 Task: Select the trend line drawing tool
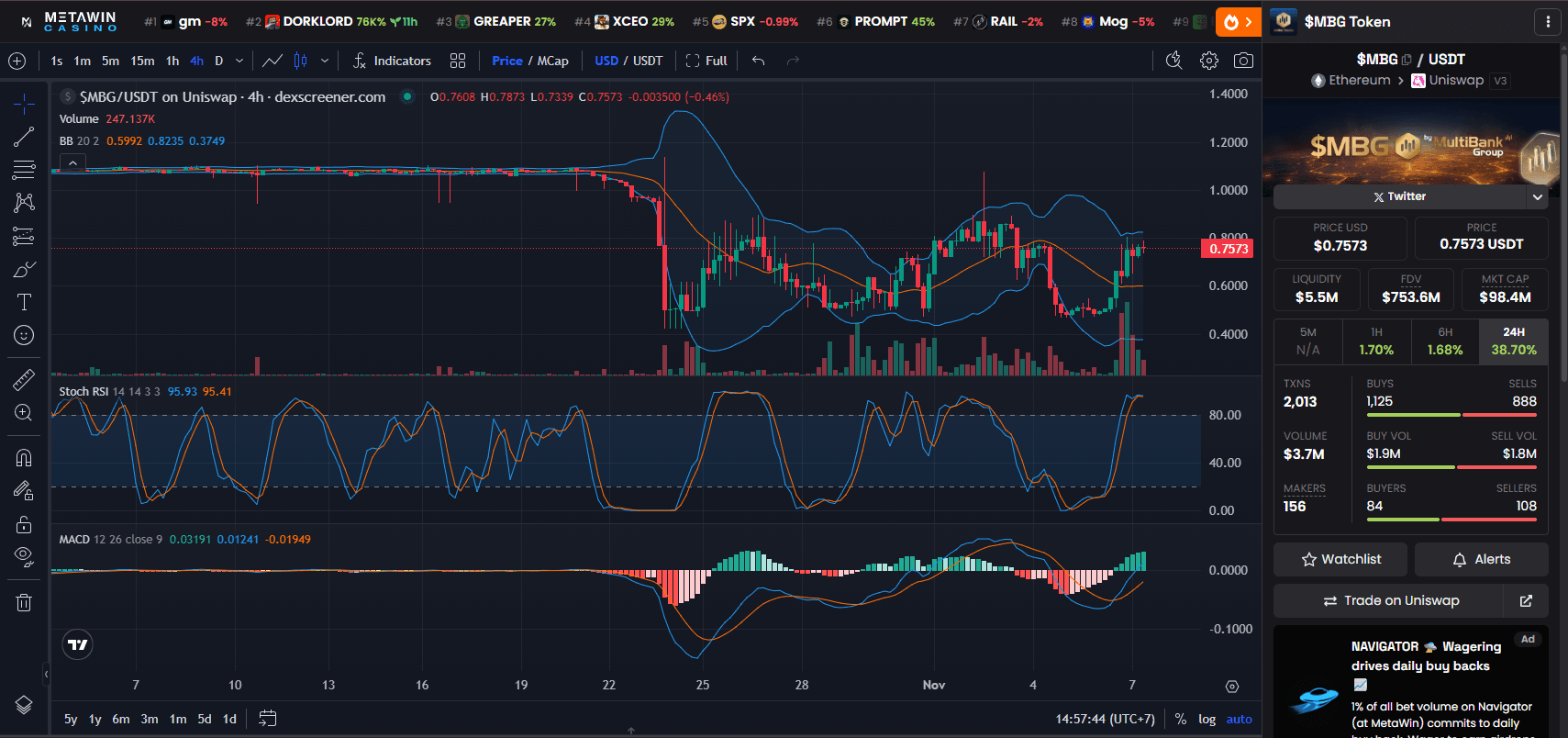(24, 137)
